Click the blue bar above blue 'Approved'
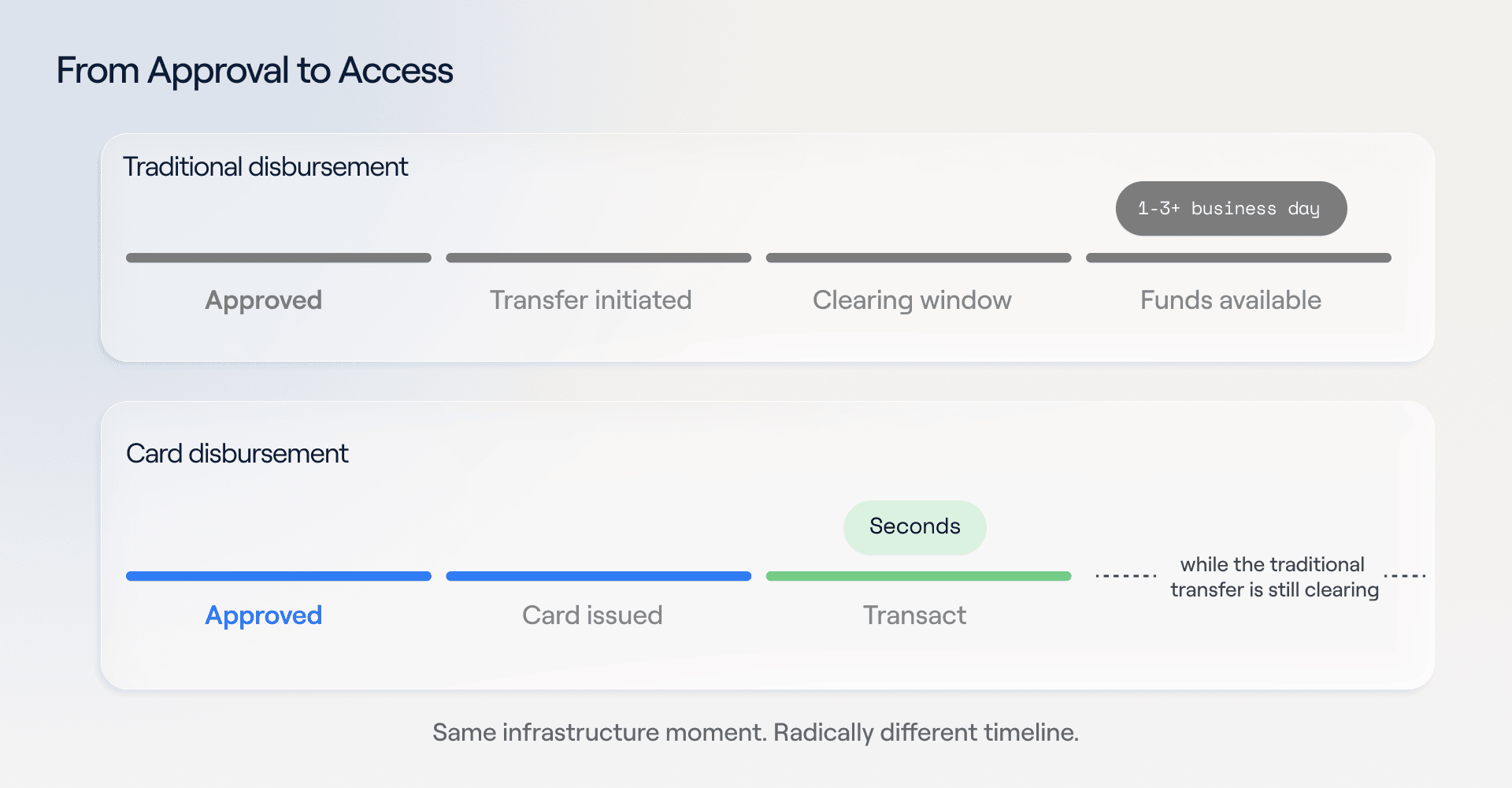This screenshot has width=1512, height=788. coord(279,576)
